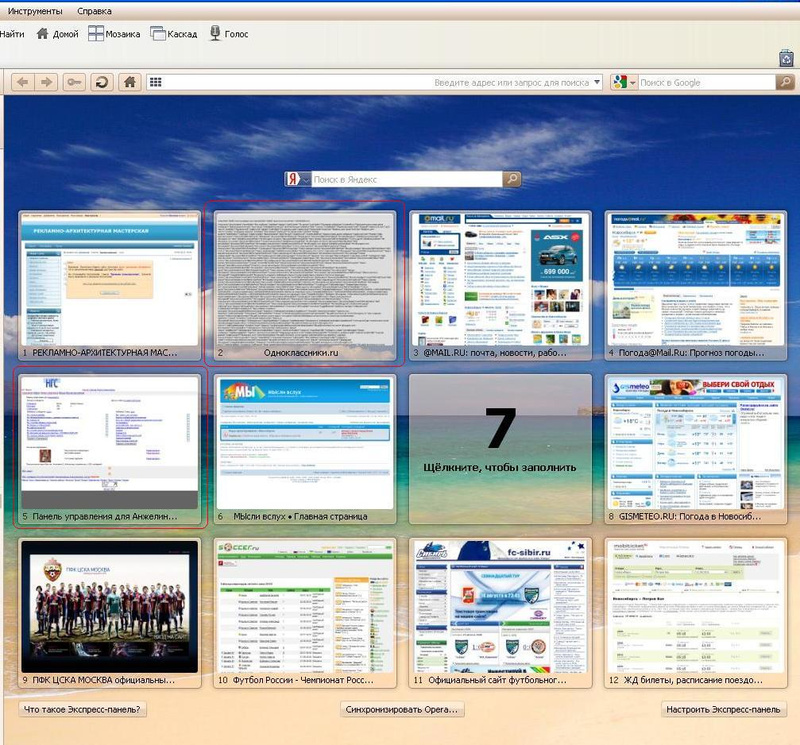800x745 pixels.
Task: Click the Настроить Экспресс-панель button
Action: (723, 709)
